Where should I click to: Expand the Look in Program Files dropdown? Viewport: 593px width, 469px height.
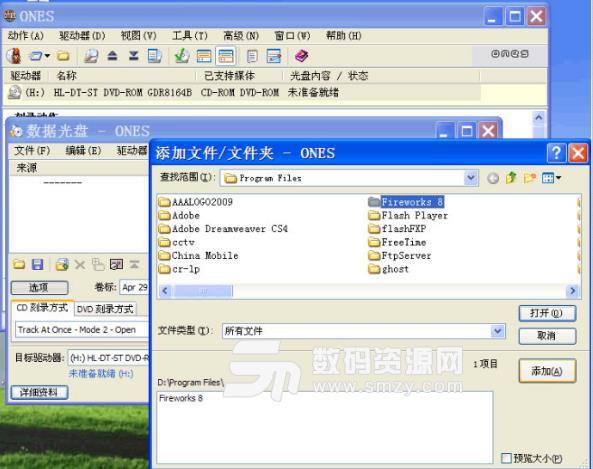pyautogui.click(x=470, y=177)
